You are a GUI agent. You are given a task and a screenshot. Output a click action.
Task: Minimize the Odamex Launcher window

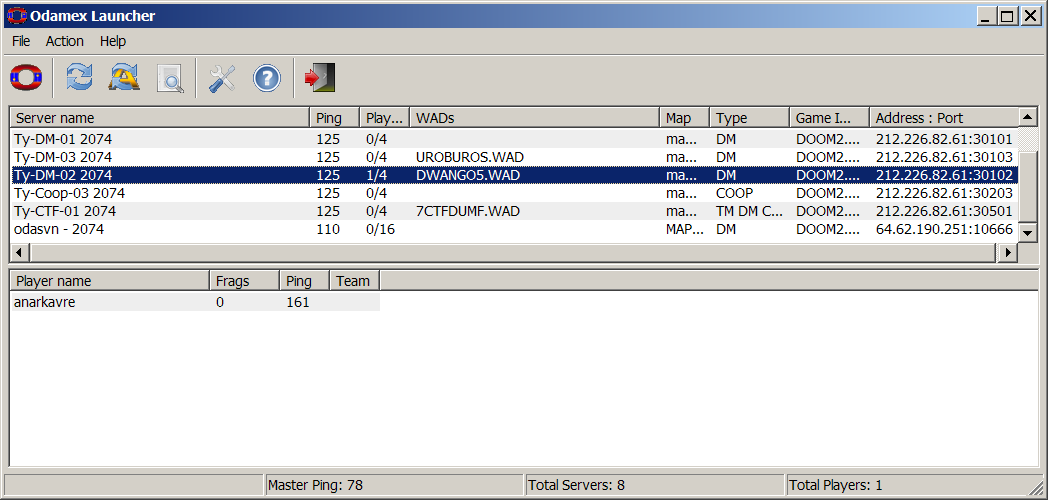pyautogui.click(x=986, y=16)
